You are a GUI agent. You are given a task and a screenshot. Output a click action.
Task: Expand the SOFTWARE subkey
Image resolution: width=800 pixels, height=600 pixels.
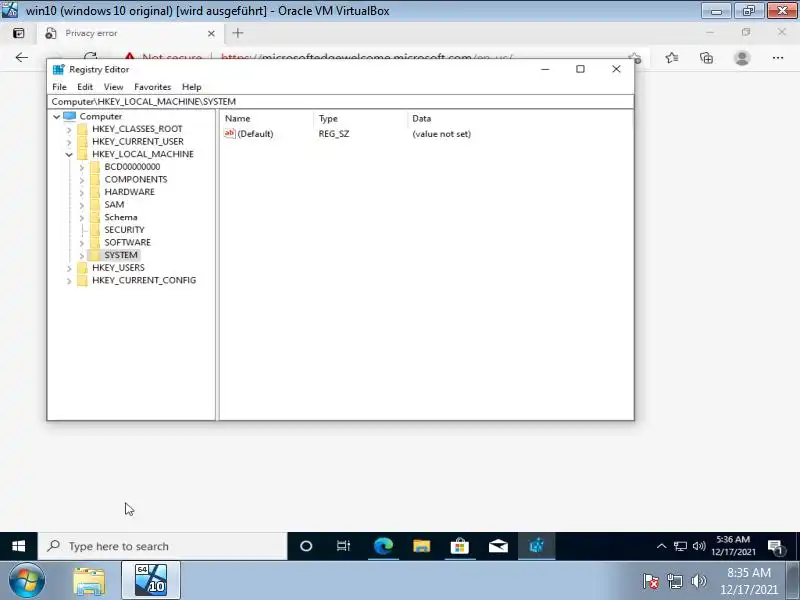82,243
